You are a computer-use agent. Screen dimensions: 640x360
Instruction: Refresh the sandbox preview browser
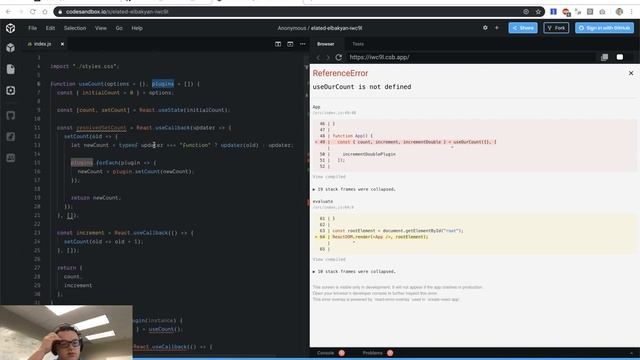tap(338, 57)
